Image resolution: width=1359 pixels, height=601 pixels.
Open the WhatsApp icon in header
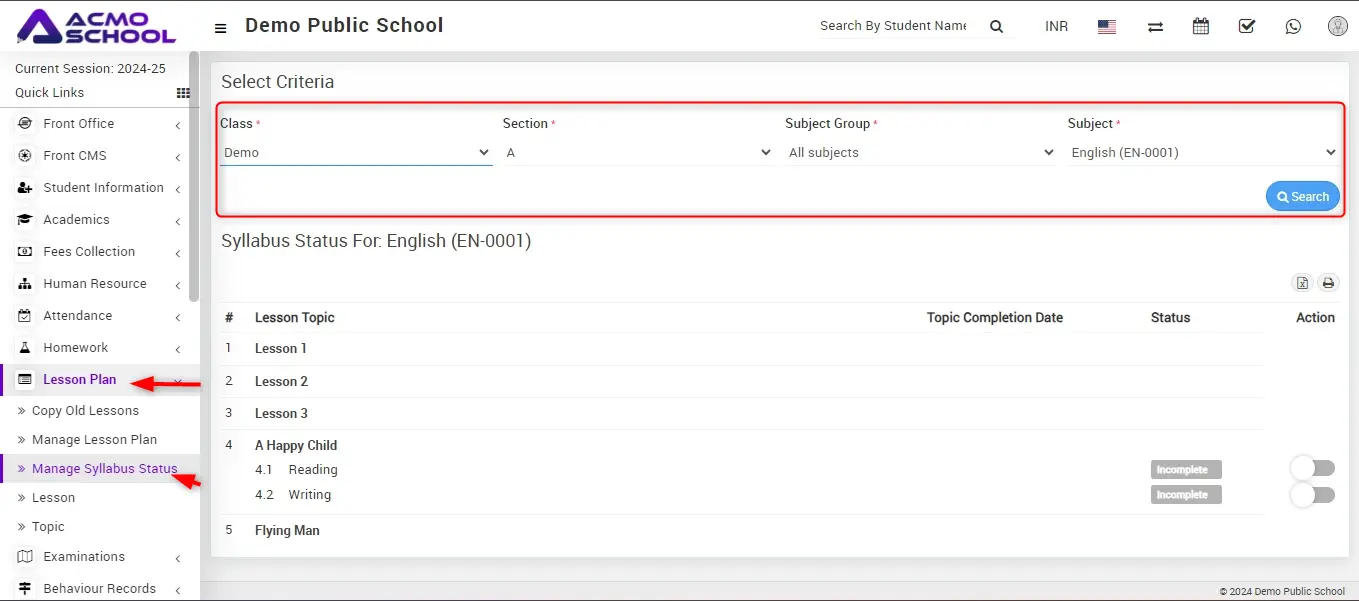[x=1293, y=27]
